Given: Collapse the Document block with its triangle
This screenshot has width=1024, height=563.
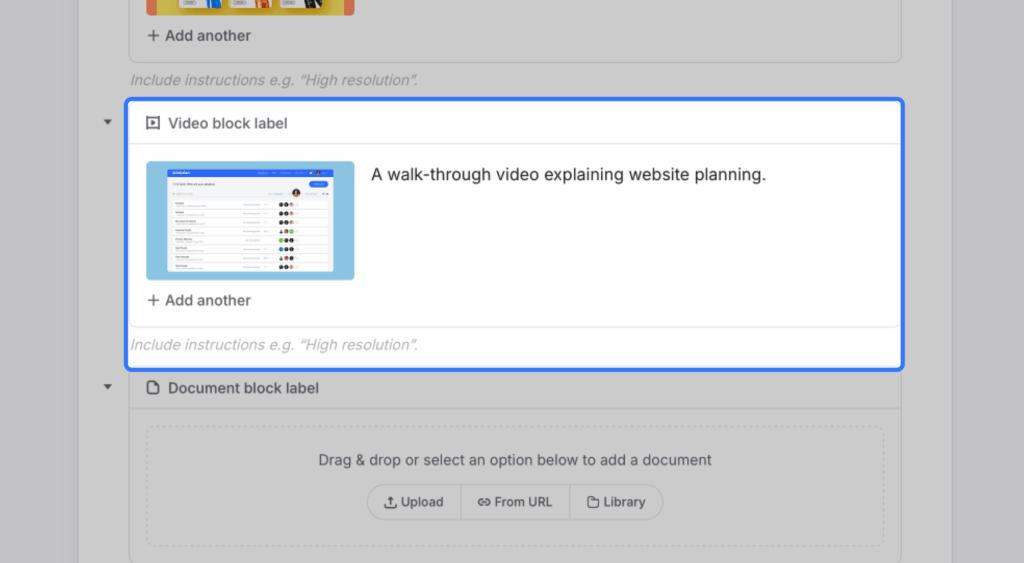Looking at the screenshot, I should coord(108,387).
